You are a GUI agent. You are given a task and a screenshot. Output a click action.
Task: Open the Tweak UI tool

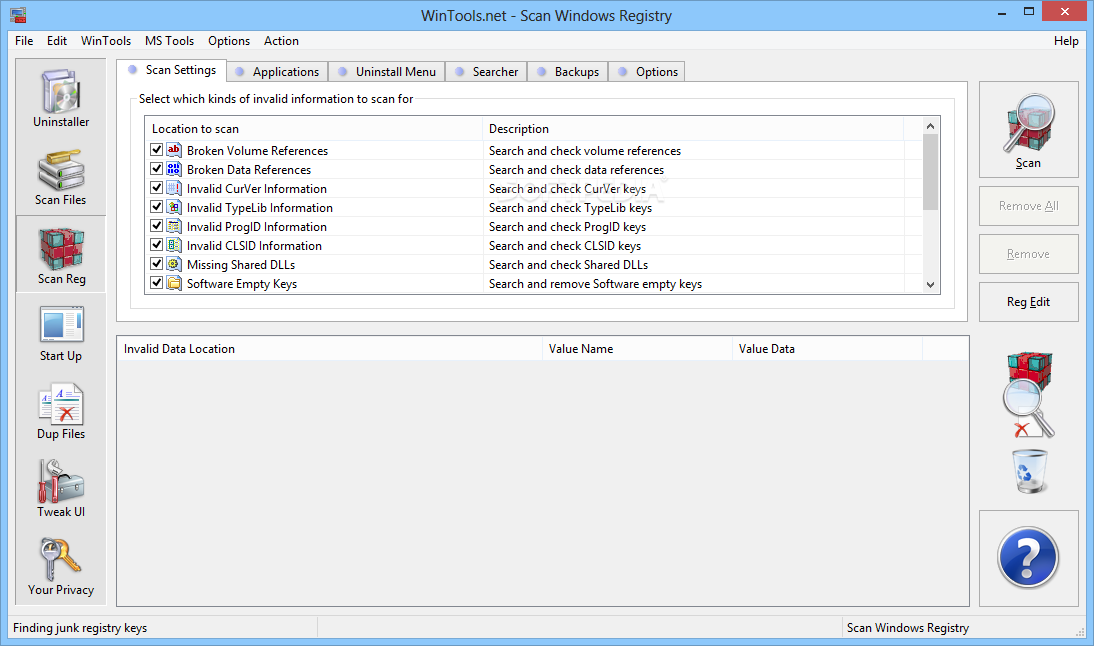tap(61, 489)
